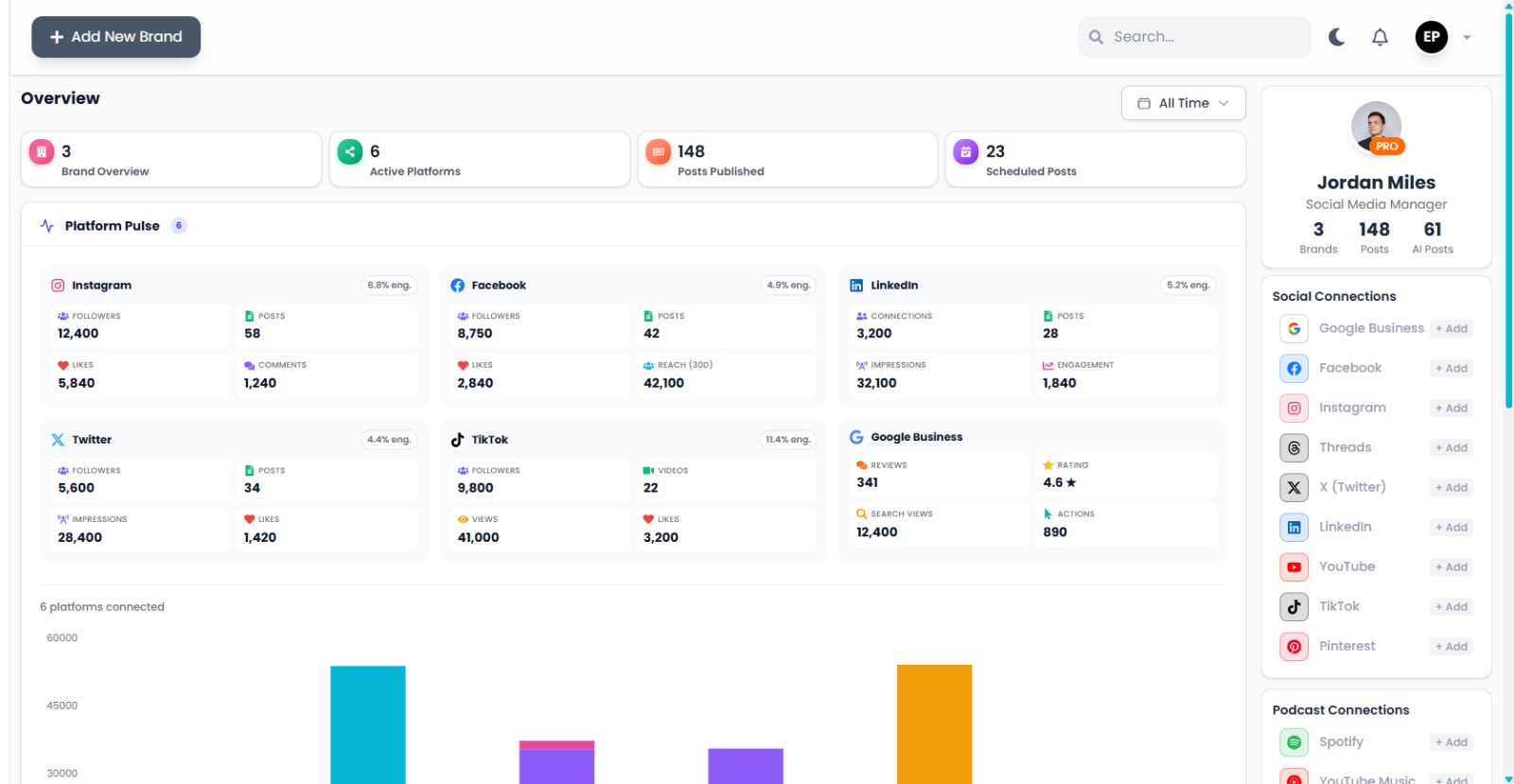Click Facebook 4.9% eng. badge

(x=788, y=286)
